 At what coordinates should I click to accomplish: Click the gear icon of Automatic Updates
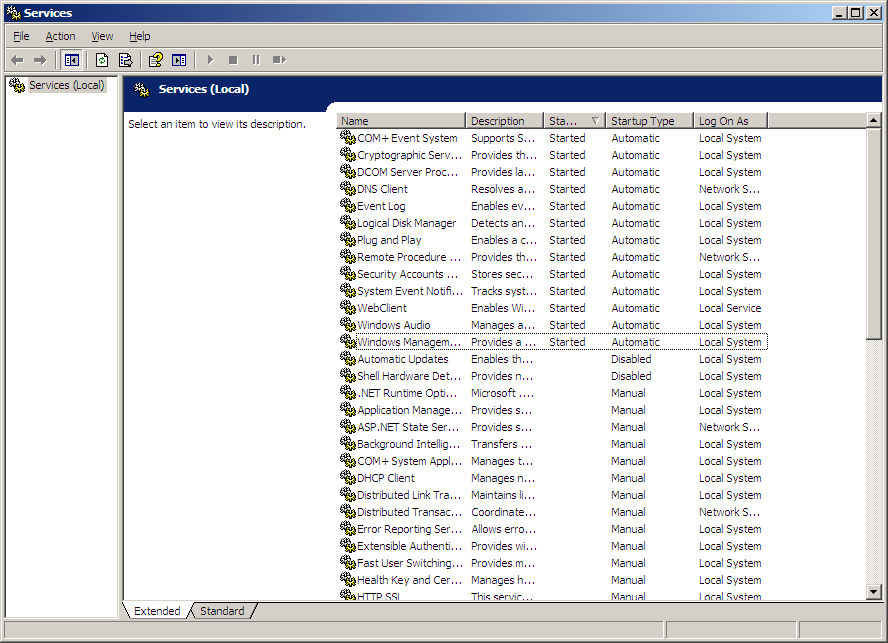click(x=348, y=359)
